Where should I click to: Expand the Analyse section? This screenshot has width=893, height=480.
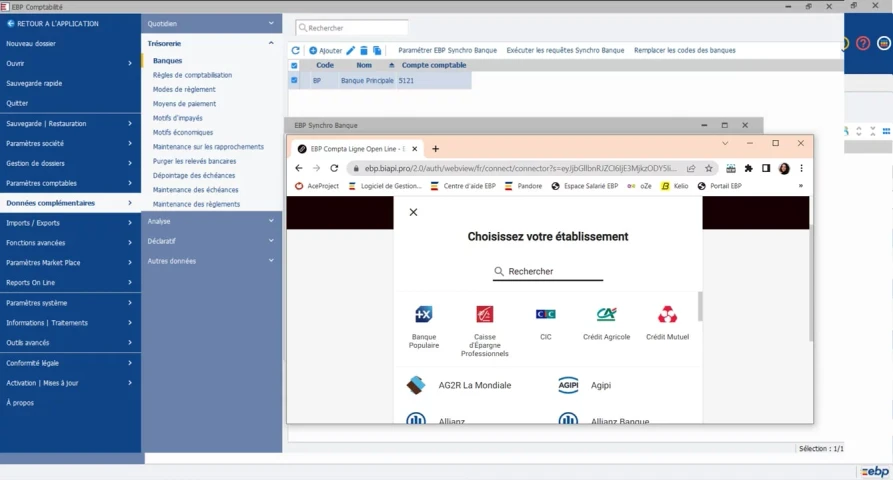click(211, 221)
